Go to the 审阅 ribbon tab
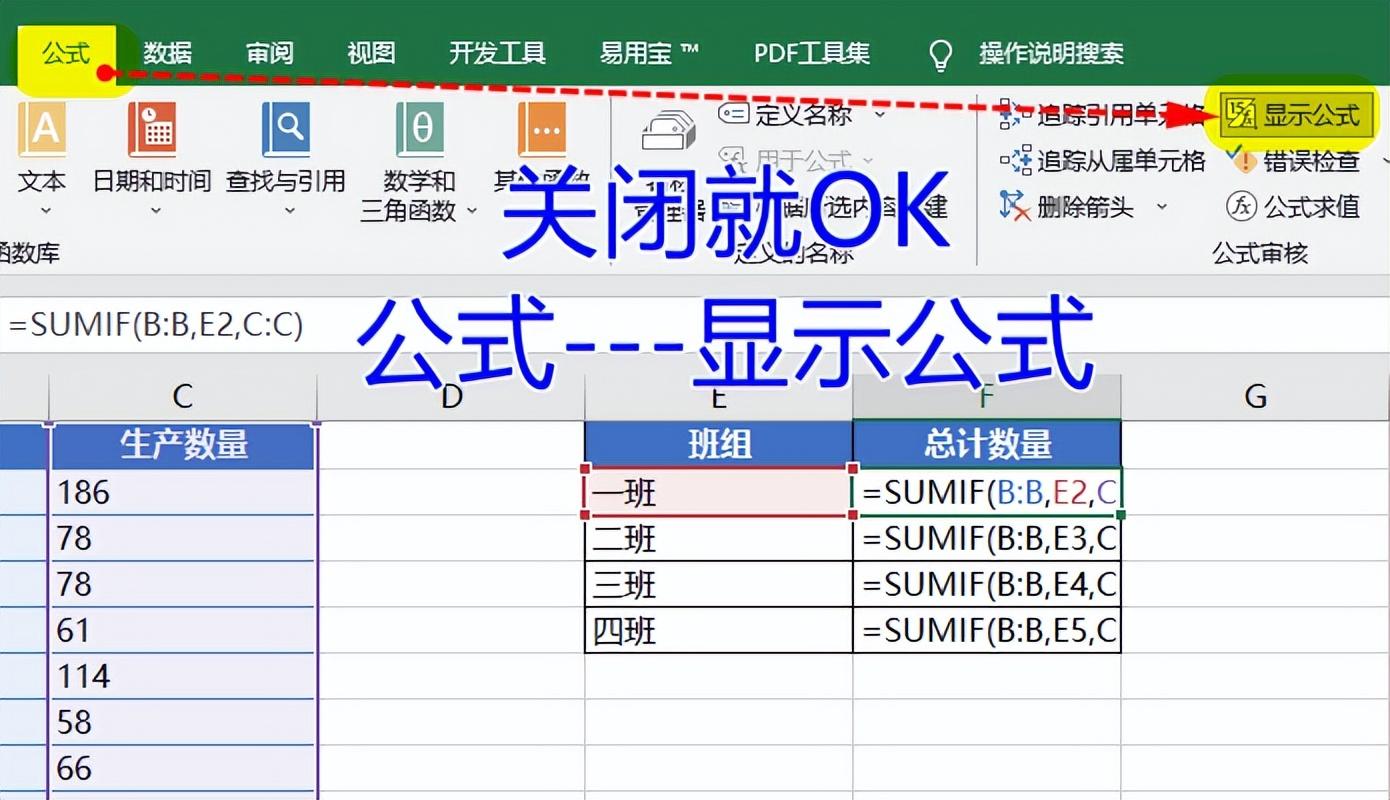Image resolution: width=1390 pixels, height=800 pixels. point(270,53)
